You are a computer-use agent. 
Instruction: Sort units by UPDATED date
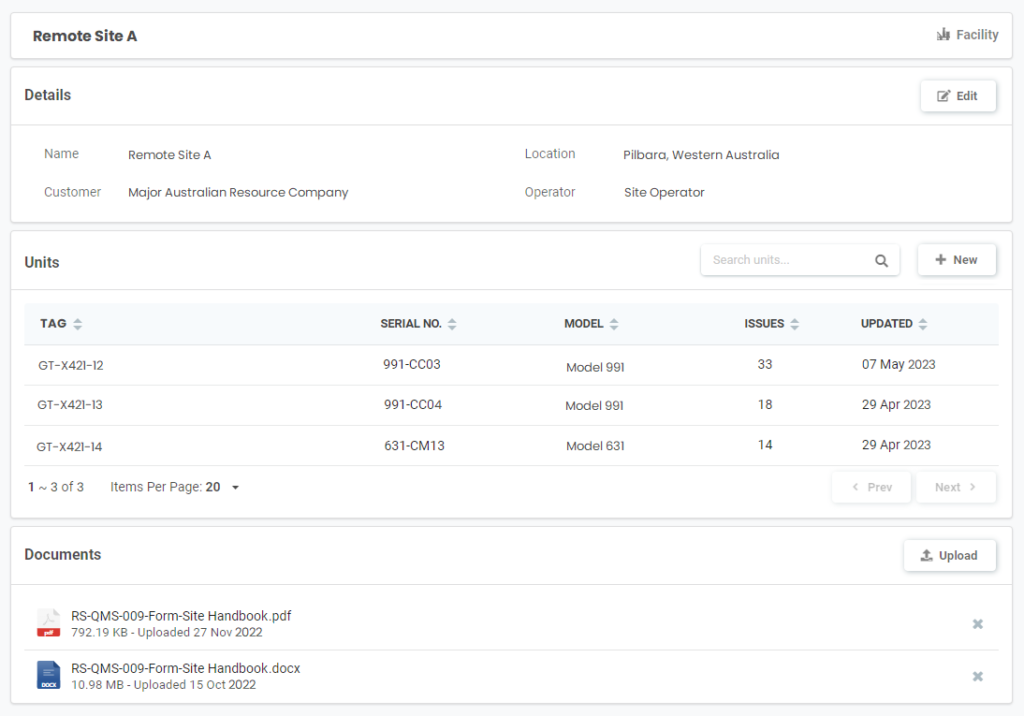pyautogui.click(x=923, y=324)
